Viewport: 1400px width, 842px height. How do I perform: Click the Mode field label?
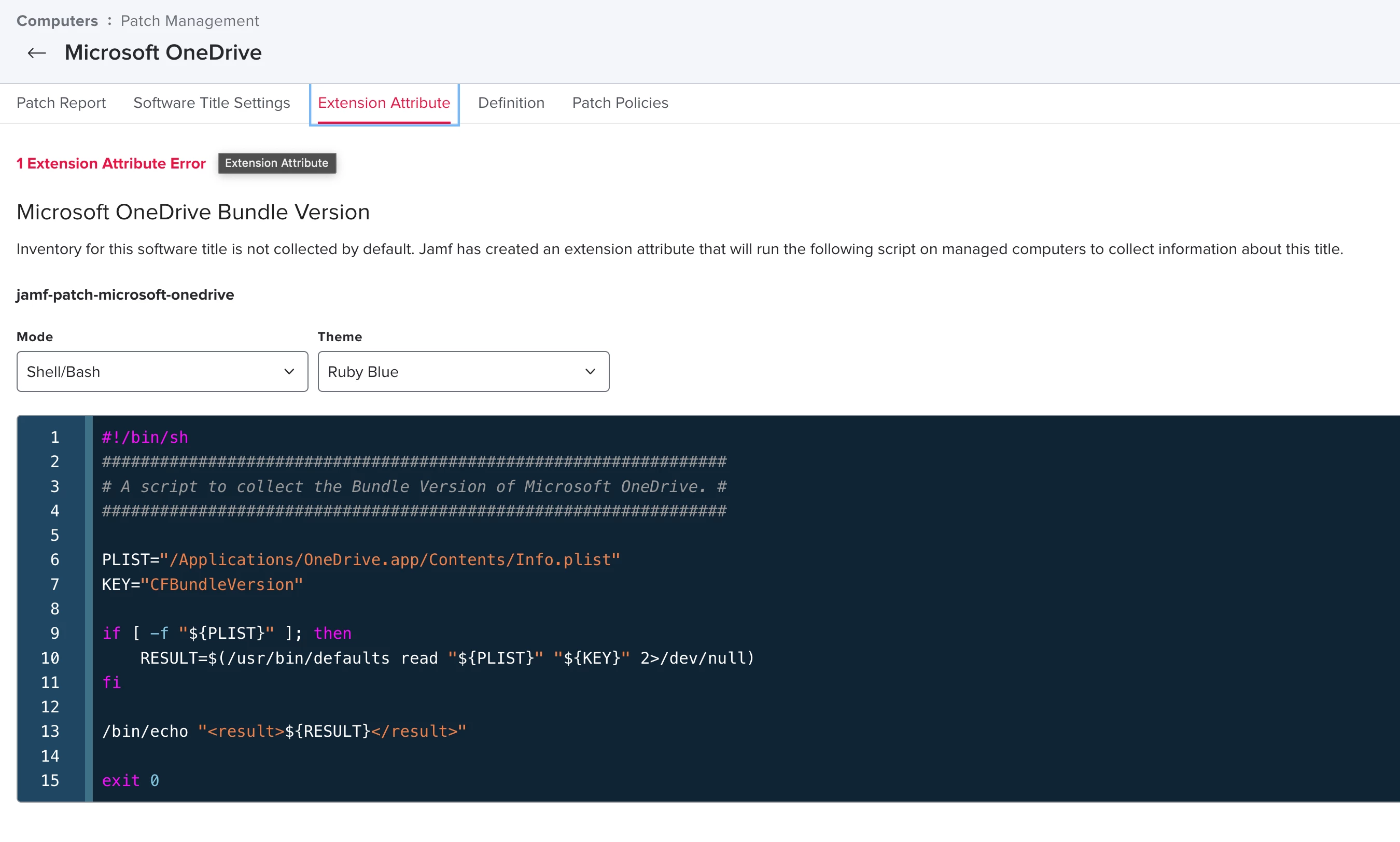coord(35,336)
